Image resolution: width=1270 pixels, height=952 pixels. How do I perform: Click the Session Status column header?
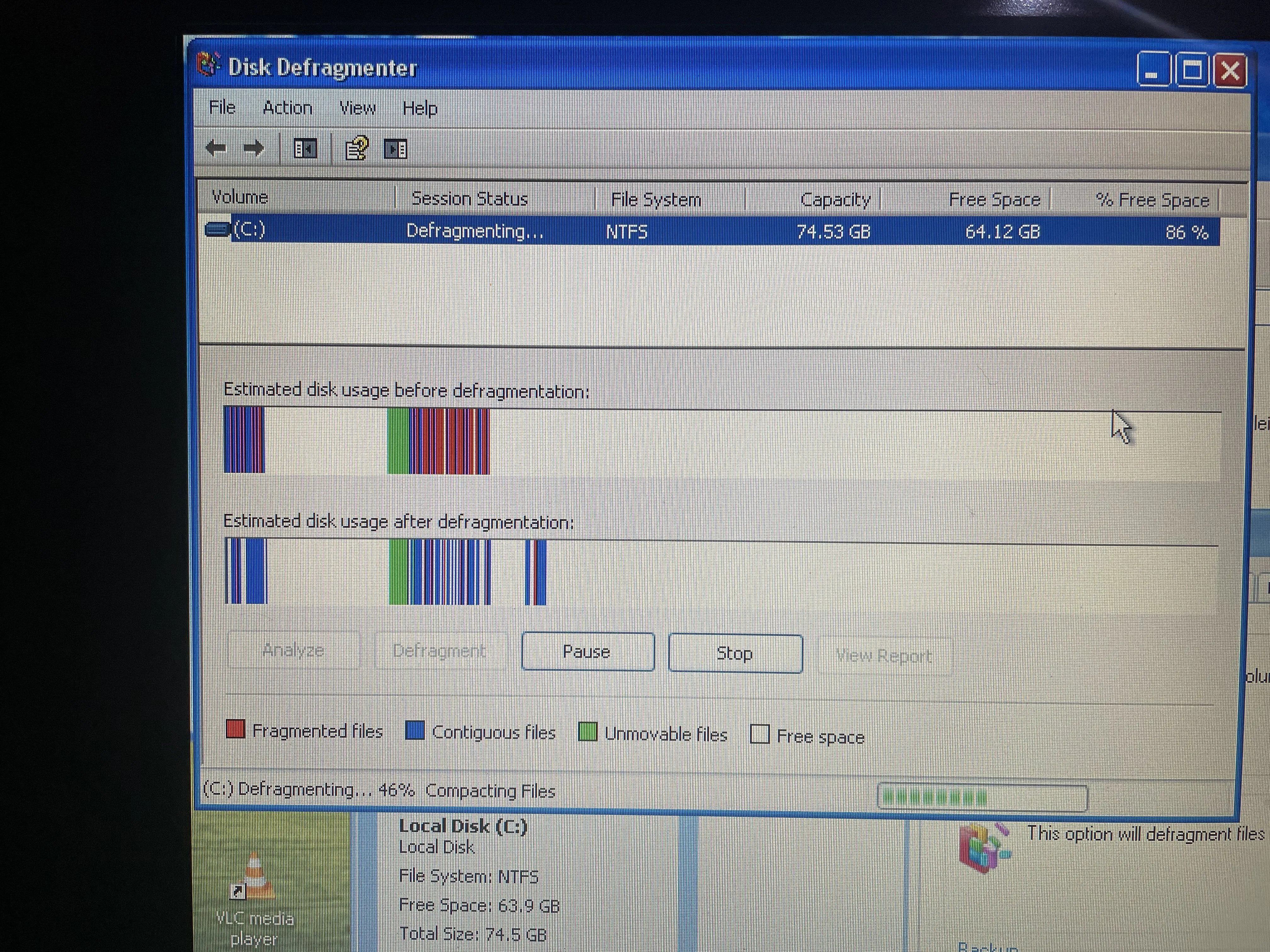[470, 199]
